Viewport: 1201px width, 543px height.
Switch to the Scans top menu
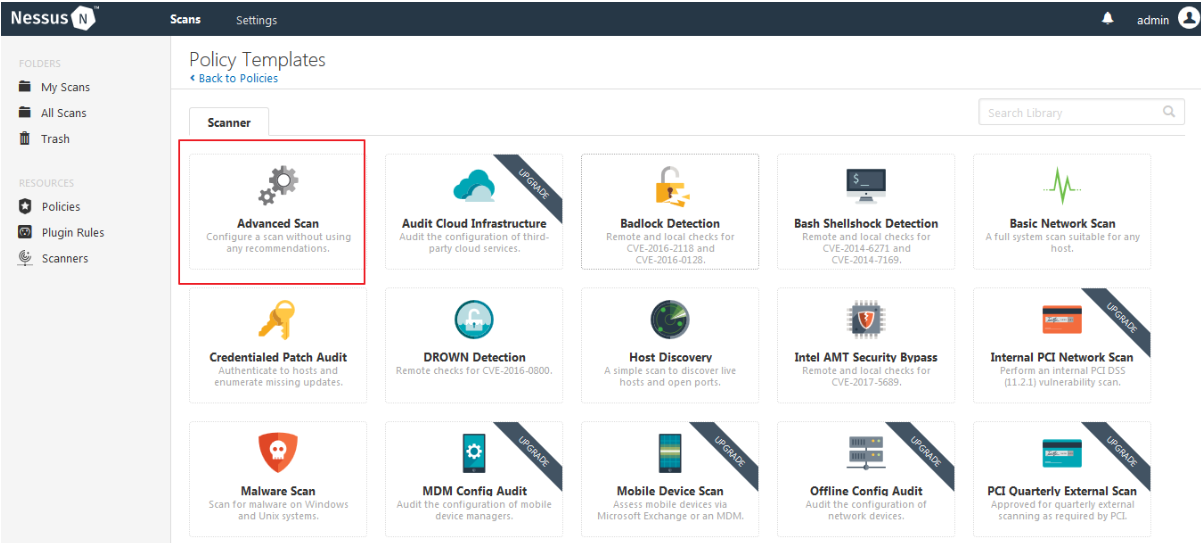(185, 20)
